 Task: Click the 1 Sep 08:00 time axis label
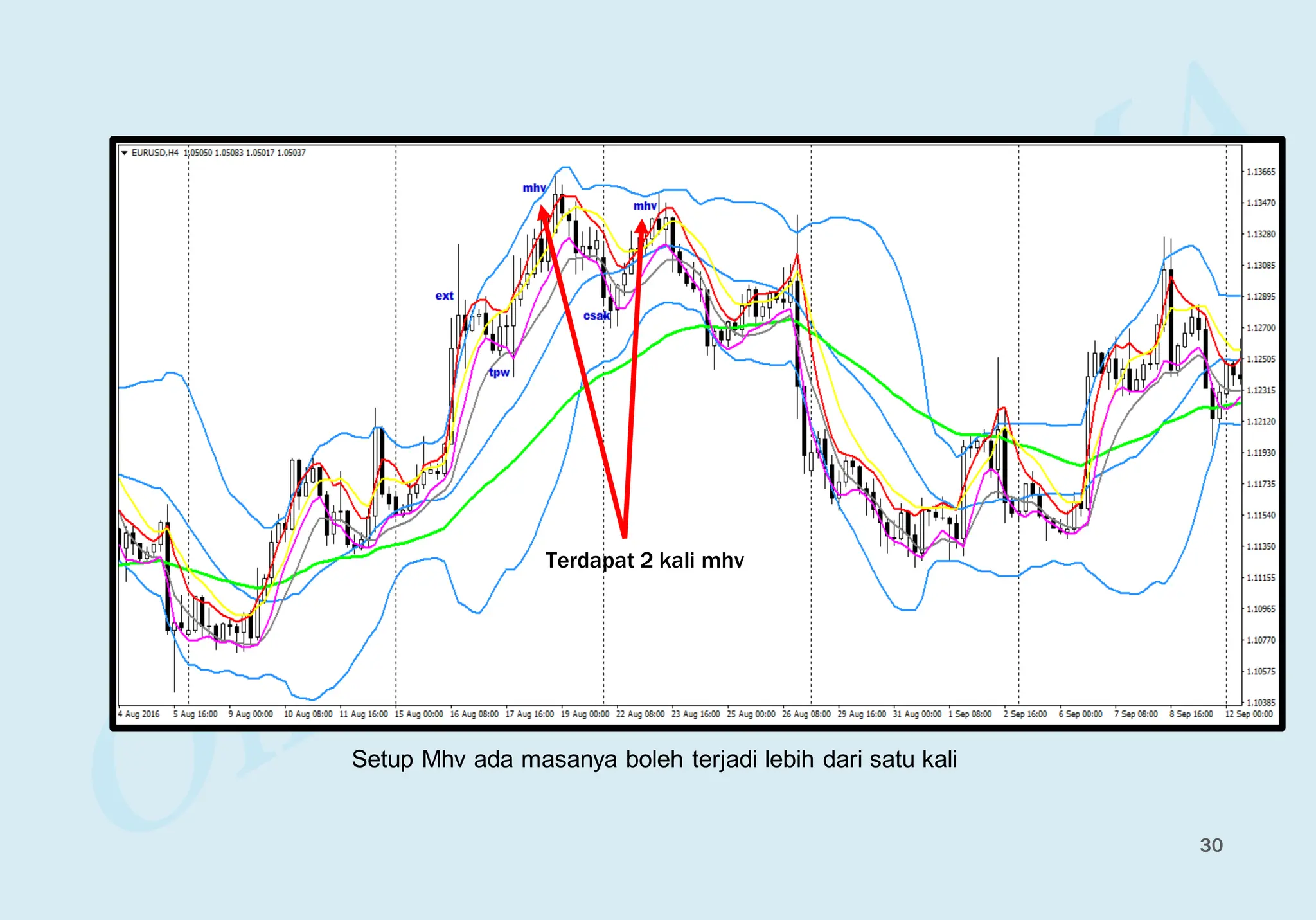(970, 714)
